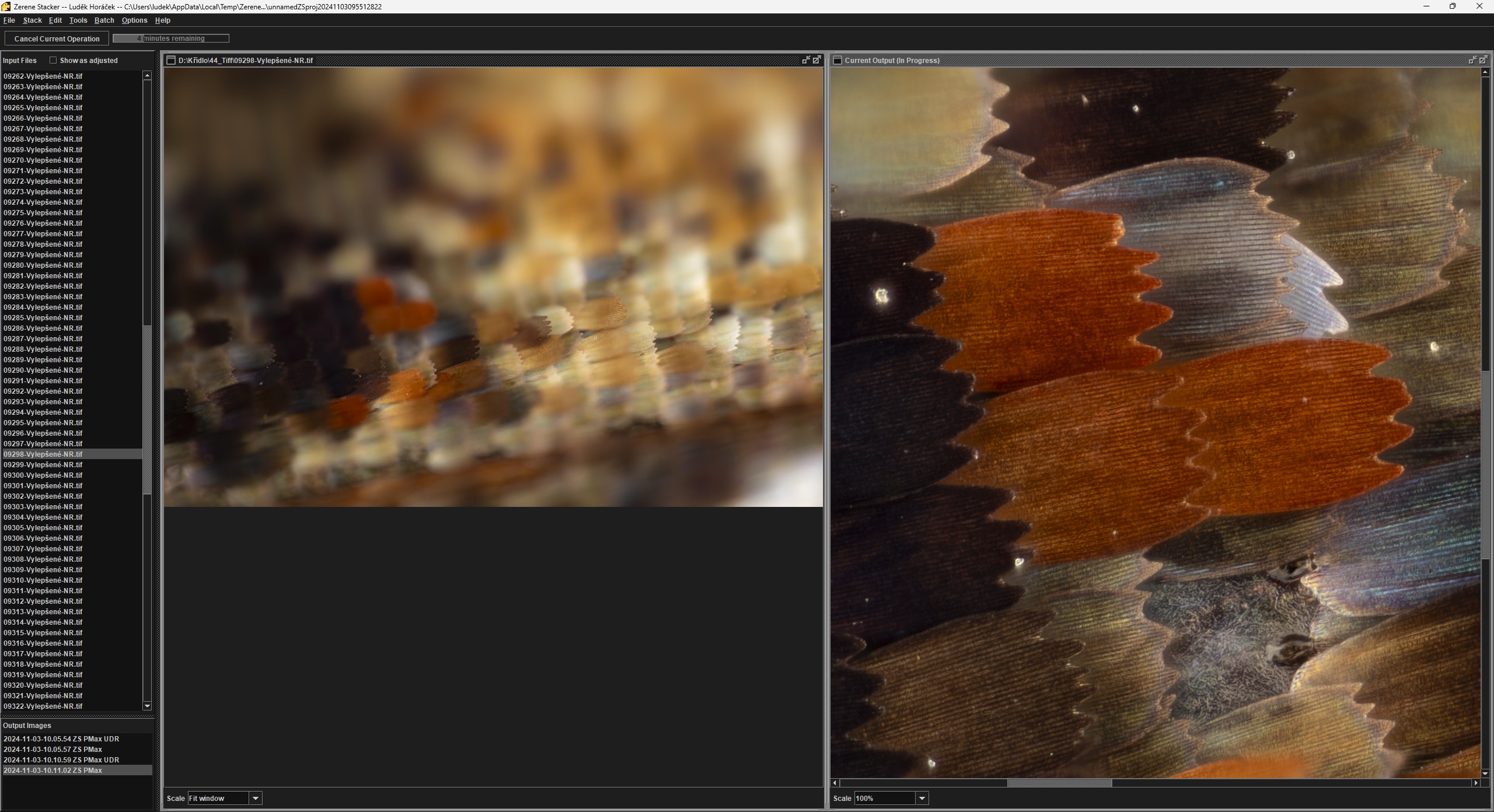Open the Batch menu

[104, 20]
